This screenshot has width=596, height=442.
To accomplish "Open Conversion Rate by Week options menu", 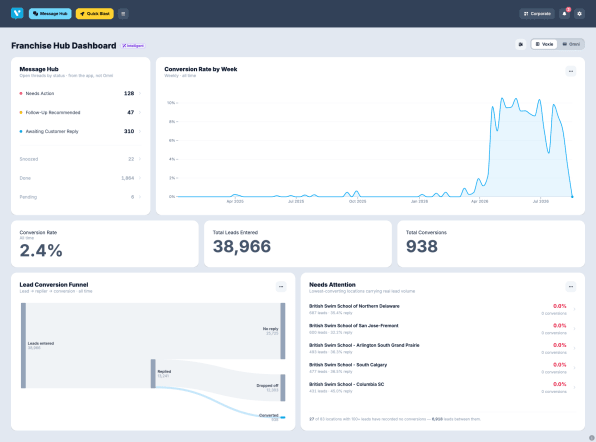I will 571,71.
